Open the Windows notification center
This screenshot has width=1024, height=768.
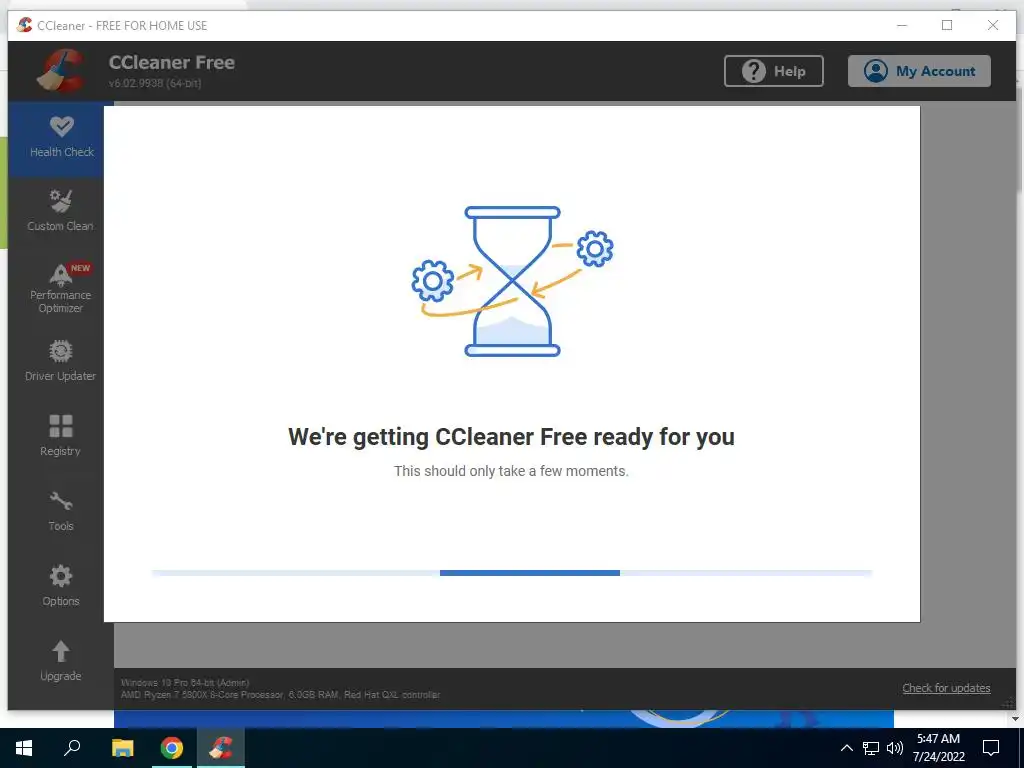click(x=991, y=748)
